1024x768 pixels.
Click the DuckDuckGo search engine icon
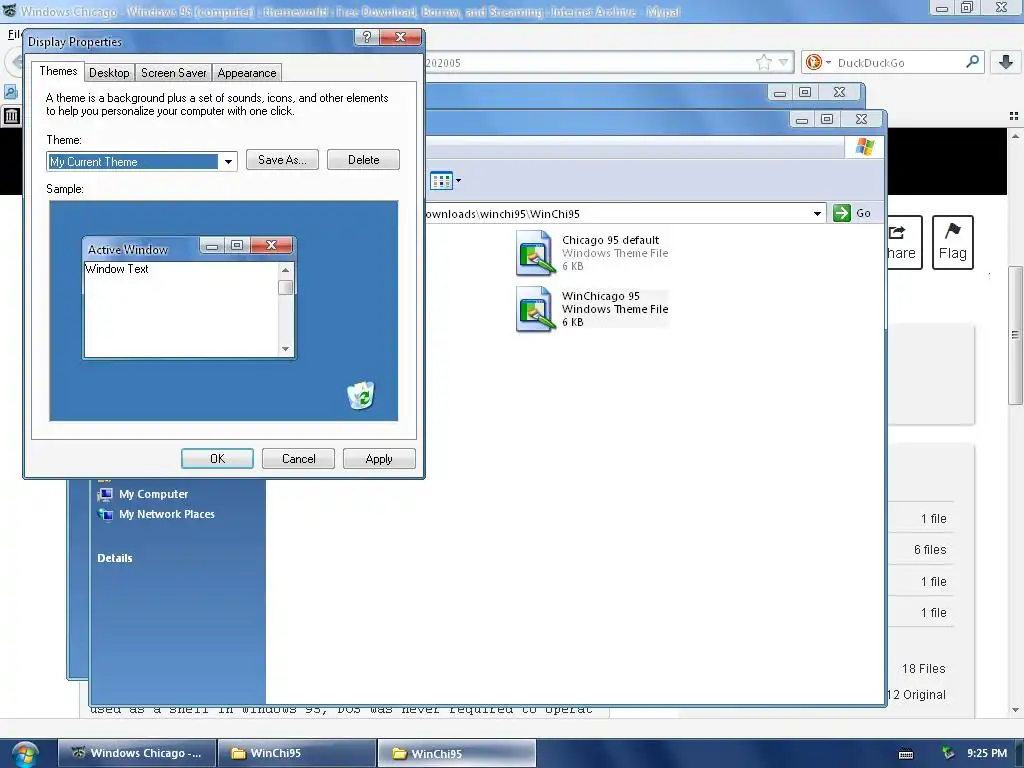point(814,62)
